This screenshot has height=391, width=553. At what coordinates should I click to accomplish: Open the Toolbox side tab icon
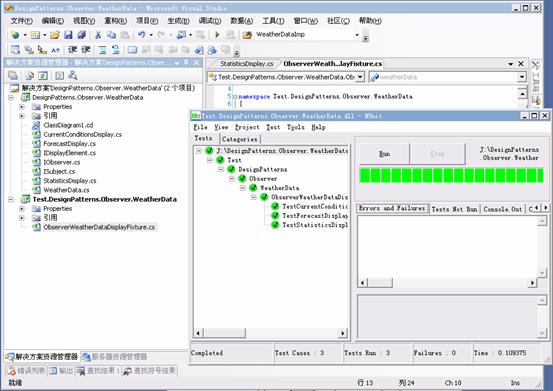click(536, 65)
